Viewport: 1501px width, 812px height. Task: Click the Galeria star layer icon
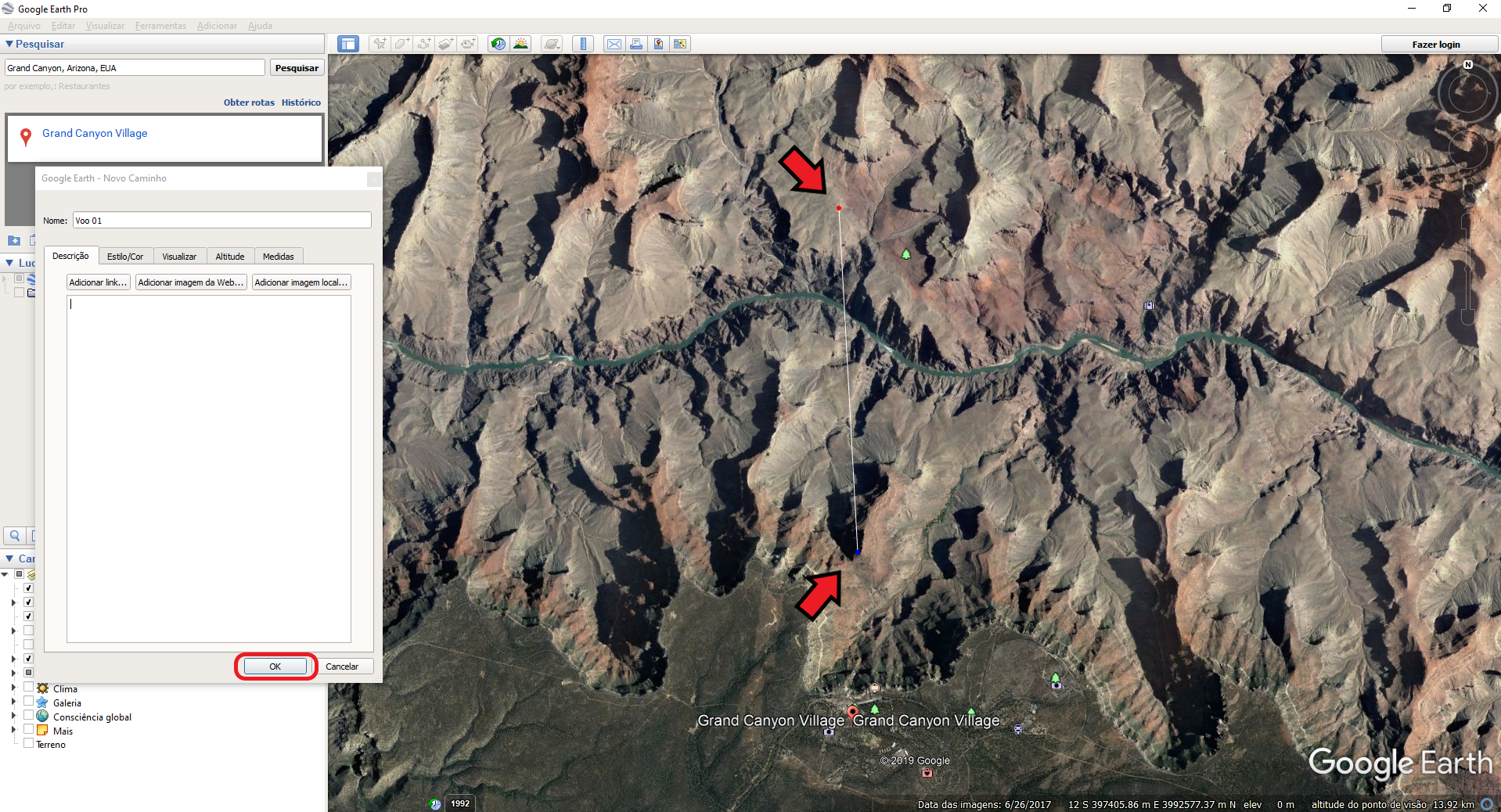(42, 702)
